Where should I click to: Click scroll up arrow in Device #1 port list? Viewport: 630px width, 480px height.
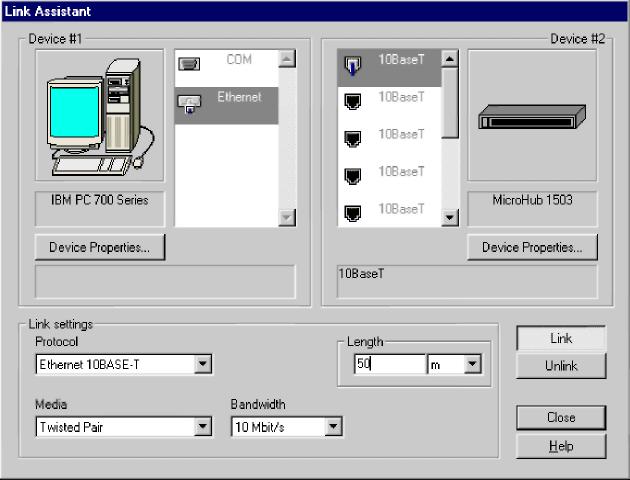287,59
